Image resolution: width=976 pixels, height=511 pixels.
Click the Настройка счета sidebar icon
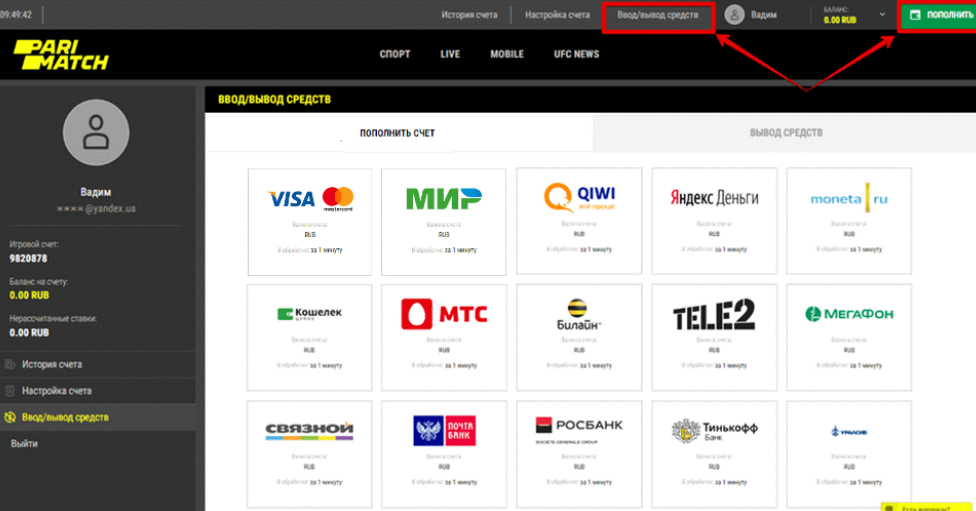[x=10, y=391]
